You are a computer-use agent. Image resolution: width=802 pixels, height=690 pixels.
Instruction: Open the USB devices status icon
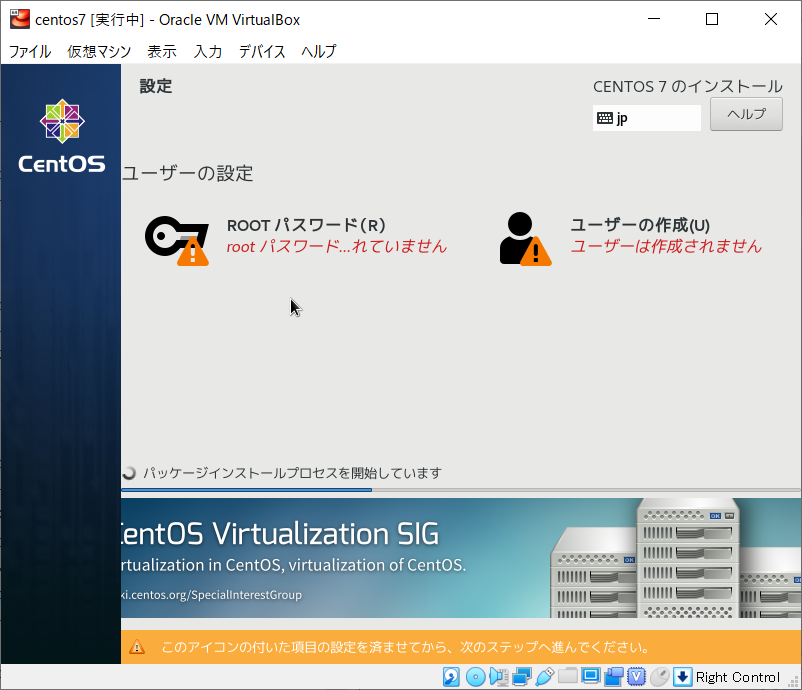pos(545,677)
